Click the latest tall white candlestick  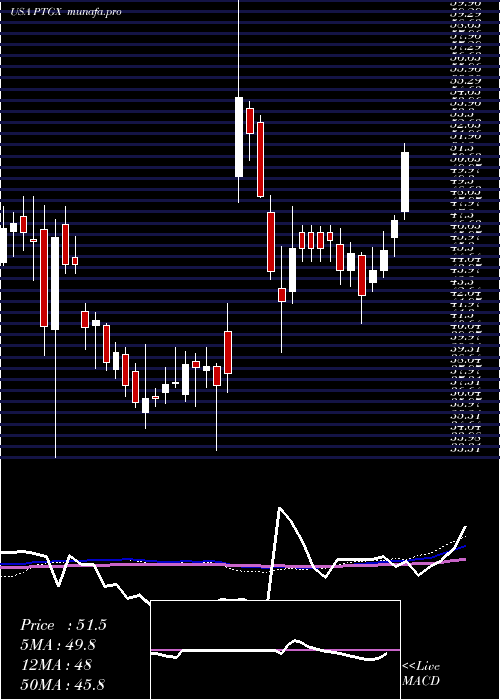[x=405, y=182]
